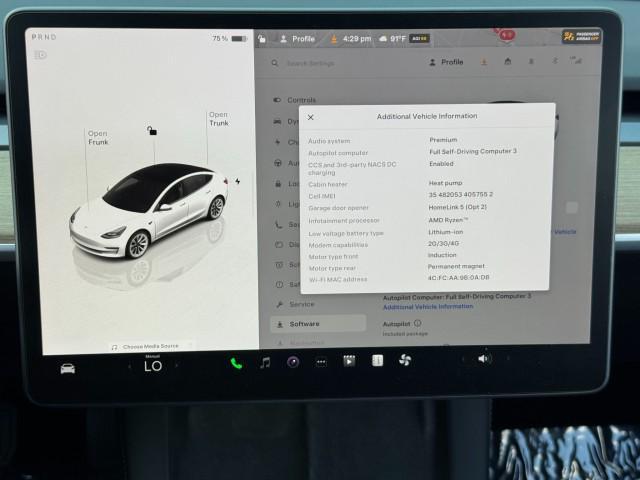This screenshot has height=480, width=640.
Task: Tap Open Trunk
Action: [x=219, y=119]
